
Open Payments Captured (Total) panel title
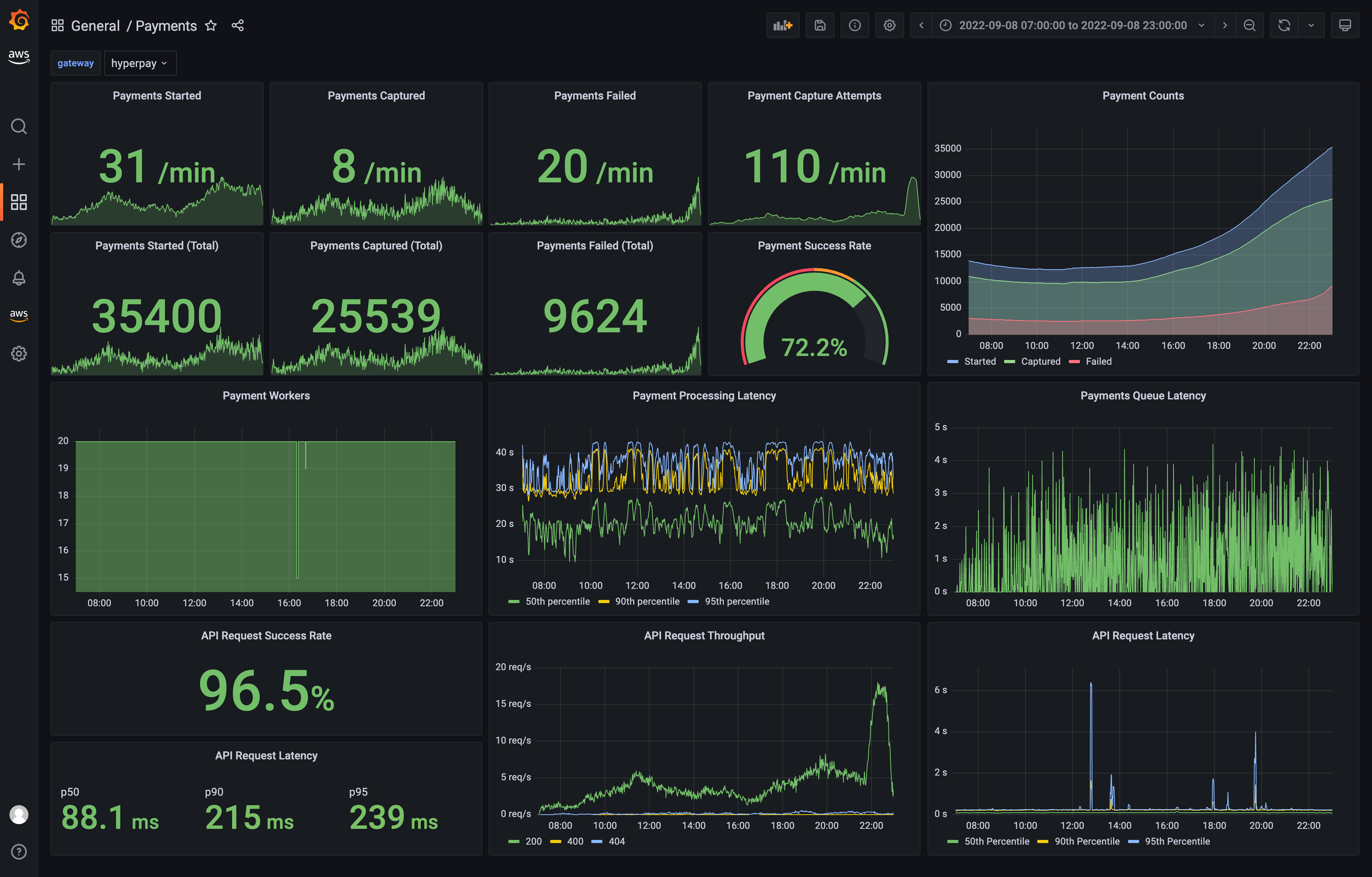pyautogui.click(x=376, y=245)
